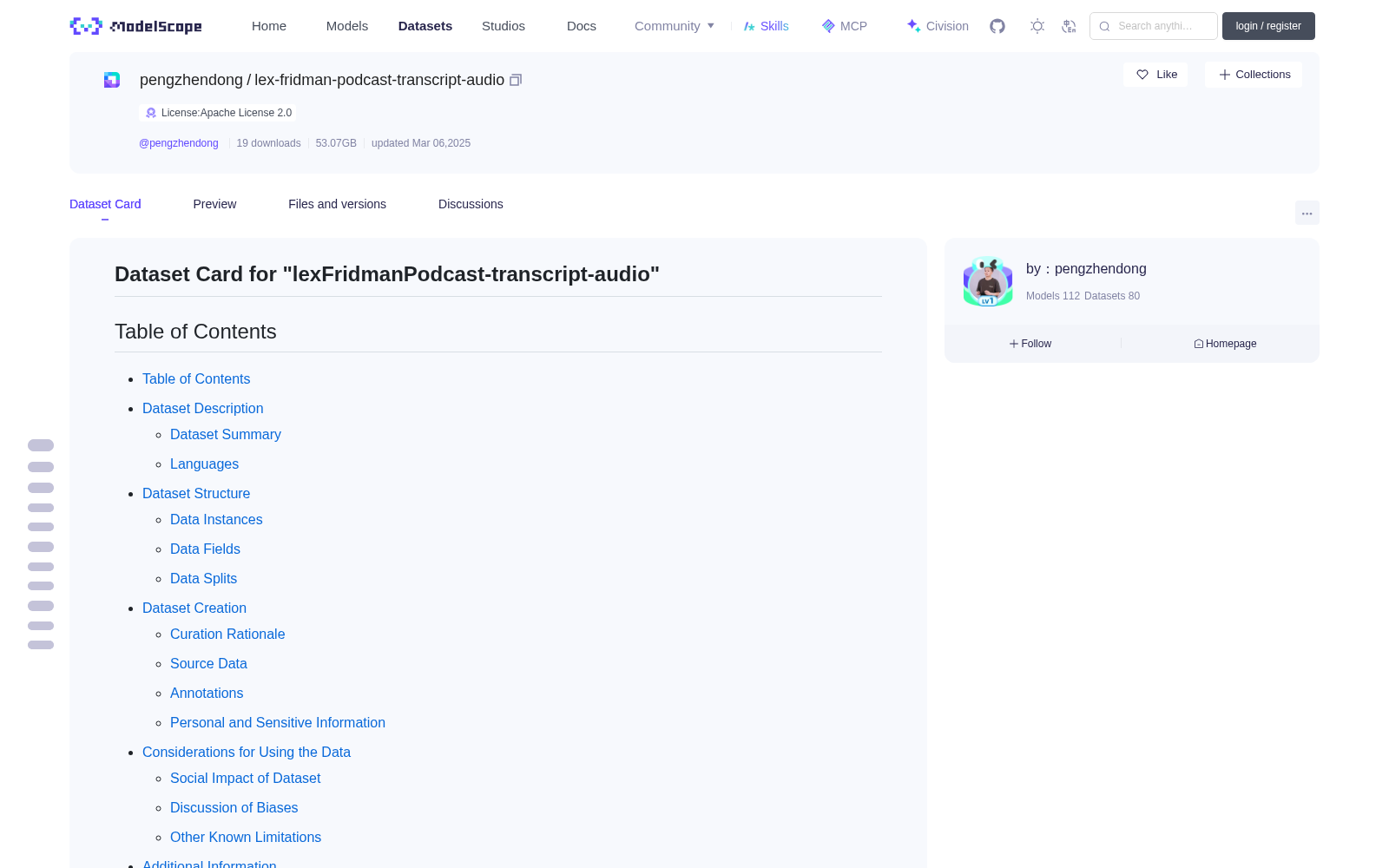Follow the author pengzhendong
The height and width of the screenshot is (868, 1389).
pyautogui.click(x=1030, y=344)
